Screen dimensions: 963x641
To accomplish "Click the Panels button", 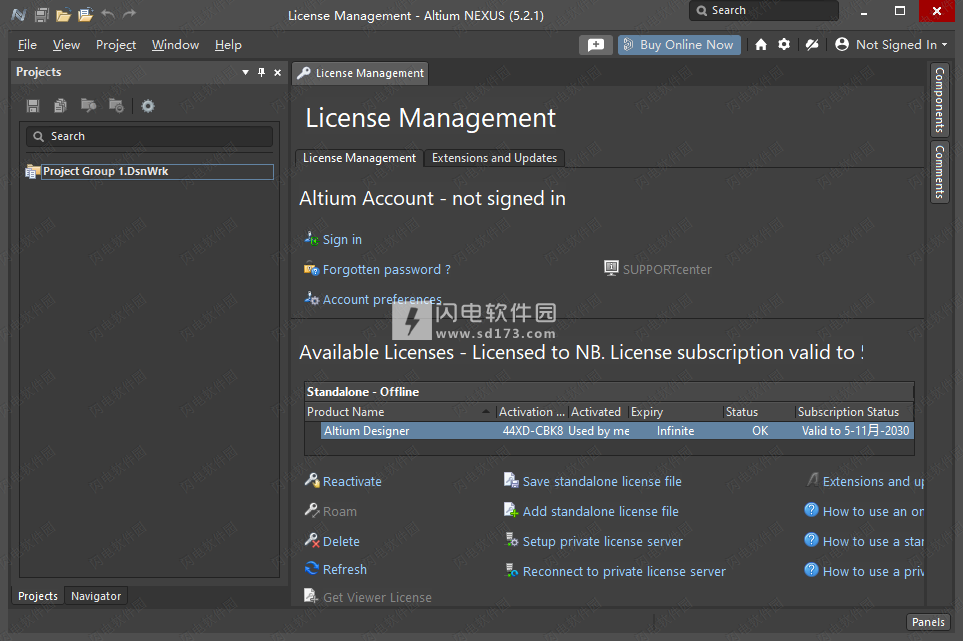I will point(928,622).
